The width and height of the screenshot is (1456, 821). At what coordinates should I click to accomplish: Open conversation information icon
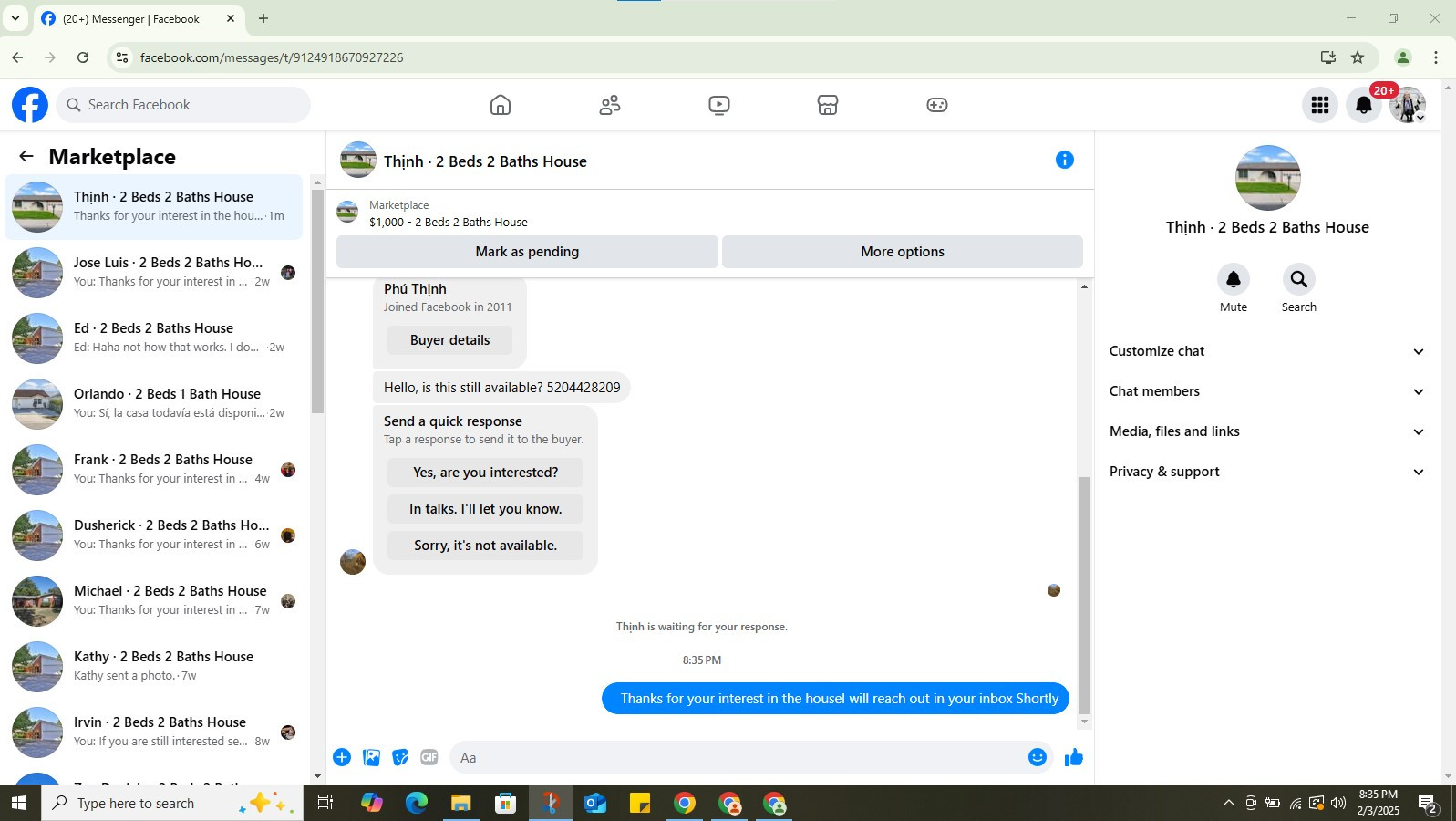click(1064, 160)
